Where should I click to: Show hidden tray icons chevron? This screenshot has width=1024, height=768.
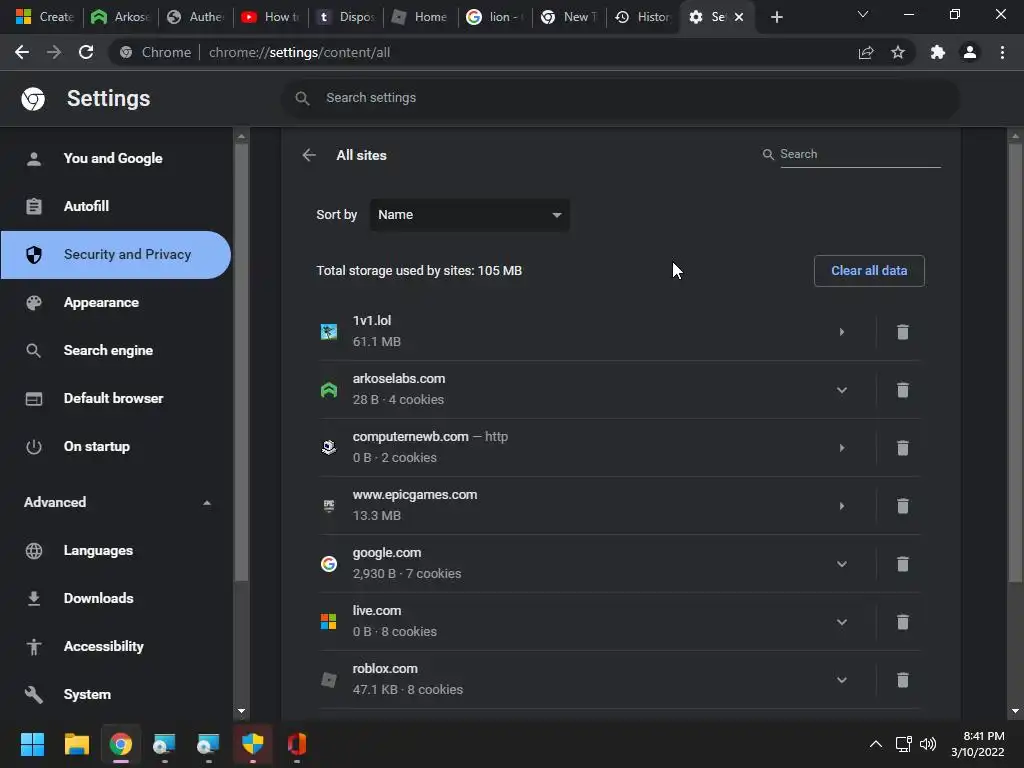(876, 744)
